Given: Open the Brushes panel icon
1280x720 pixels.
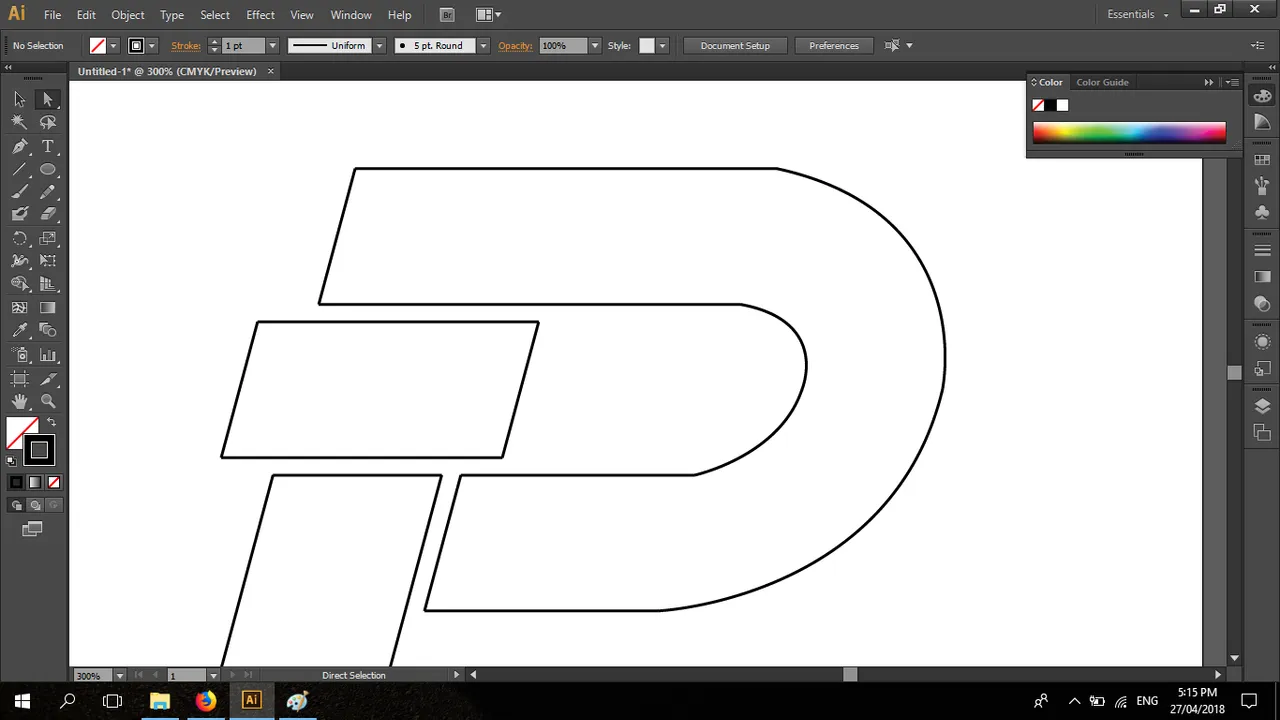Looking at the screenshot, I should (x=1262, y=186).
